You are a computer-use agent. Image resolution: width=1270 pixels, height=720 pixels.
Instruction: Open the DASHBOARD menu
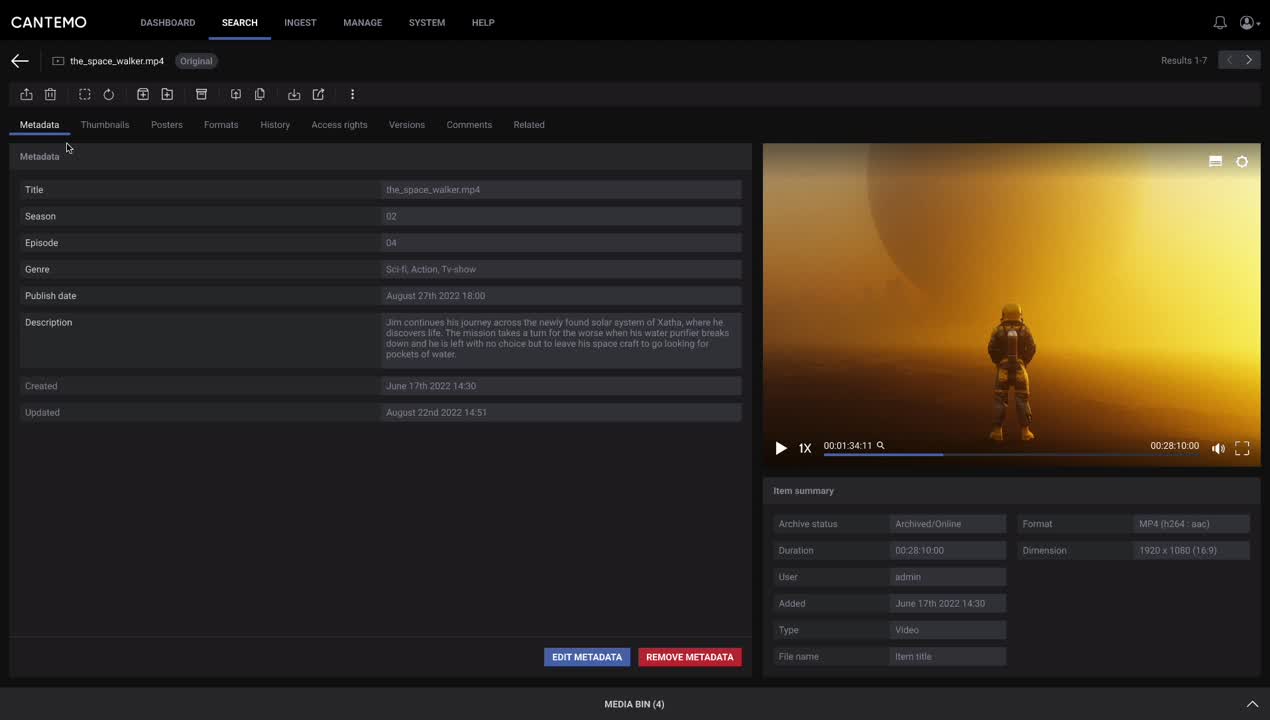coord(168,22)
